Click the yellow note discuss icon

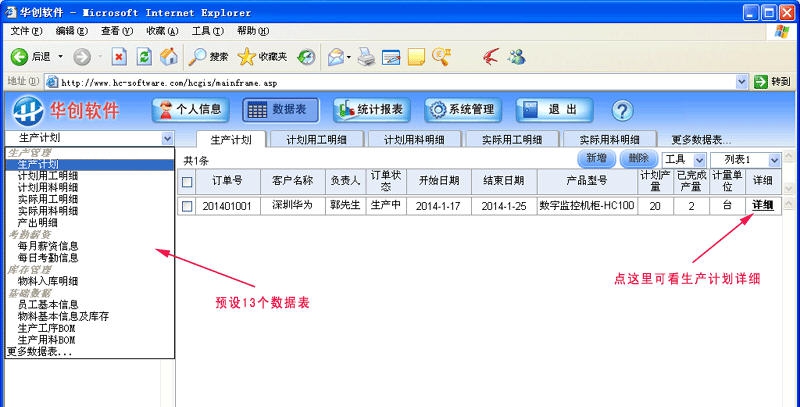[416, 57]
